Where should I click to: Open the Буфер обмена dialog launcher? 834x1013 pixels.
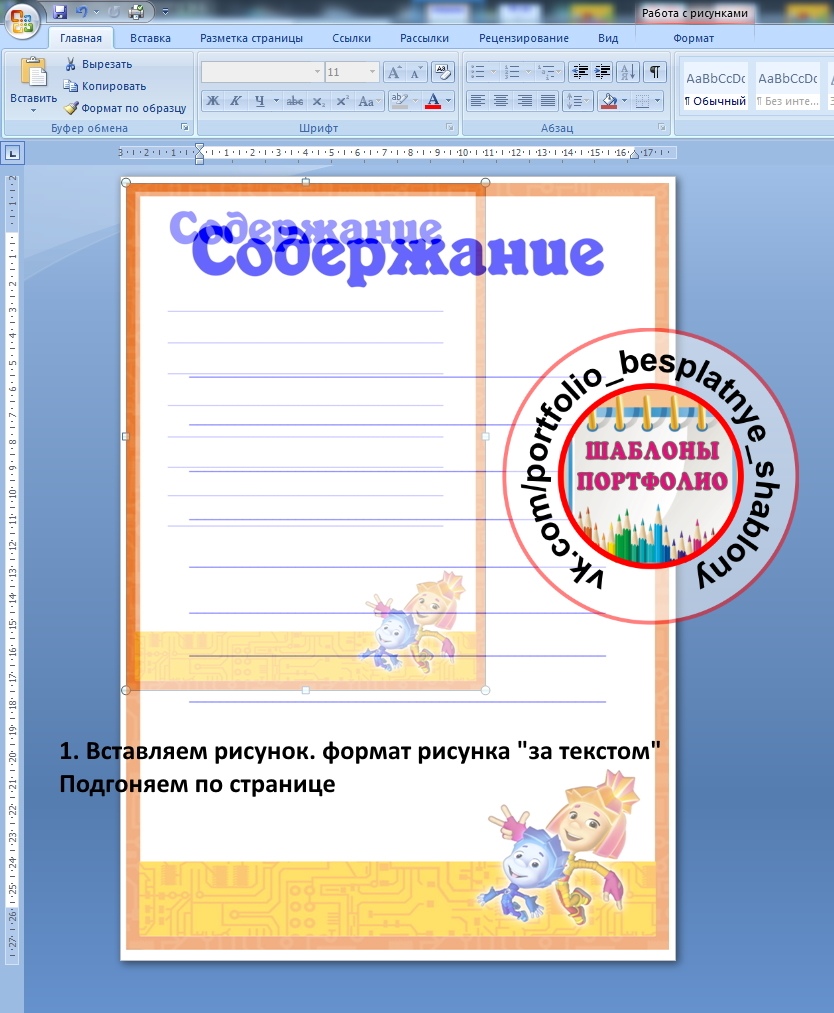tap(185, 128)
